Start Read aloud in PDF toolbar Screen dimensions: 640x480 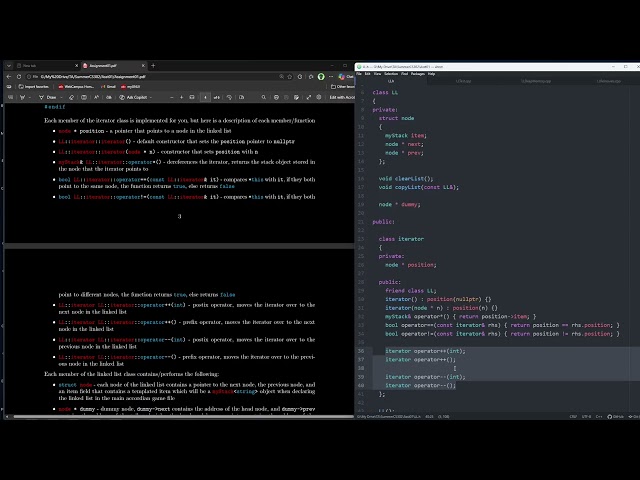[x=96, y=97]
